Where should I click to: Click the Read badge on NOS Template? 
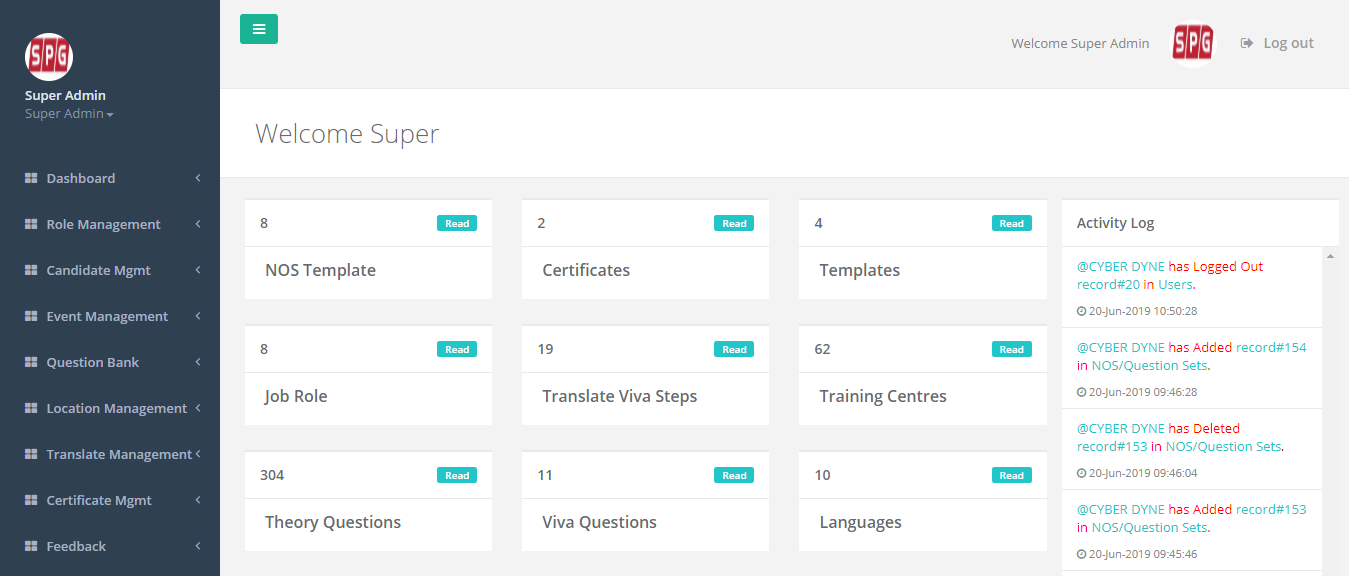[x=457, y=223]
